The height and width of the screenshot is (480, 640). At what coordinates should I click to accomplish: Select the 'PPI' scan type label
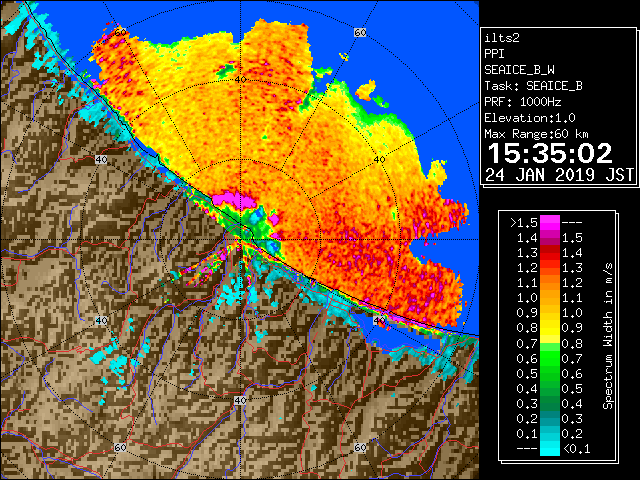coord(494,54)
